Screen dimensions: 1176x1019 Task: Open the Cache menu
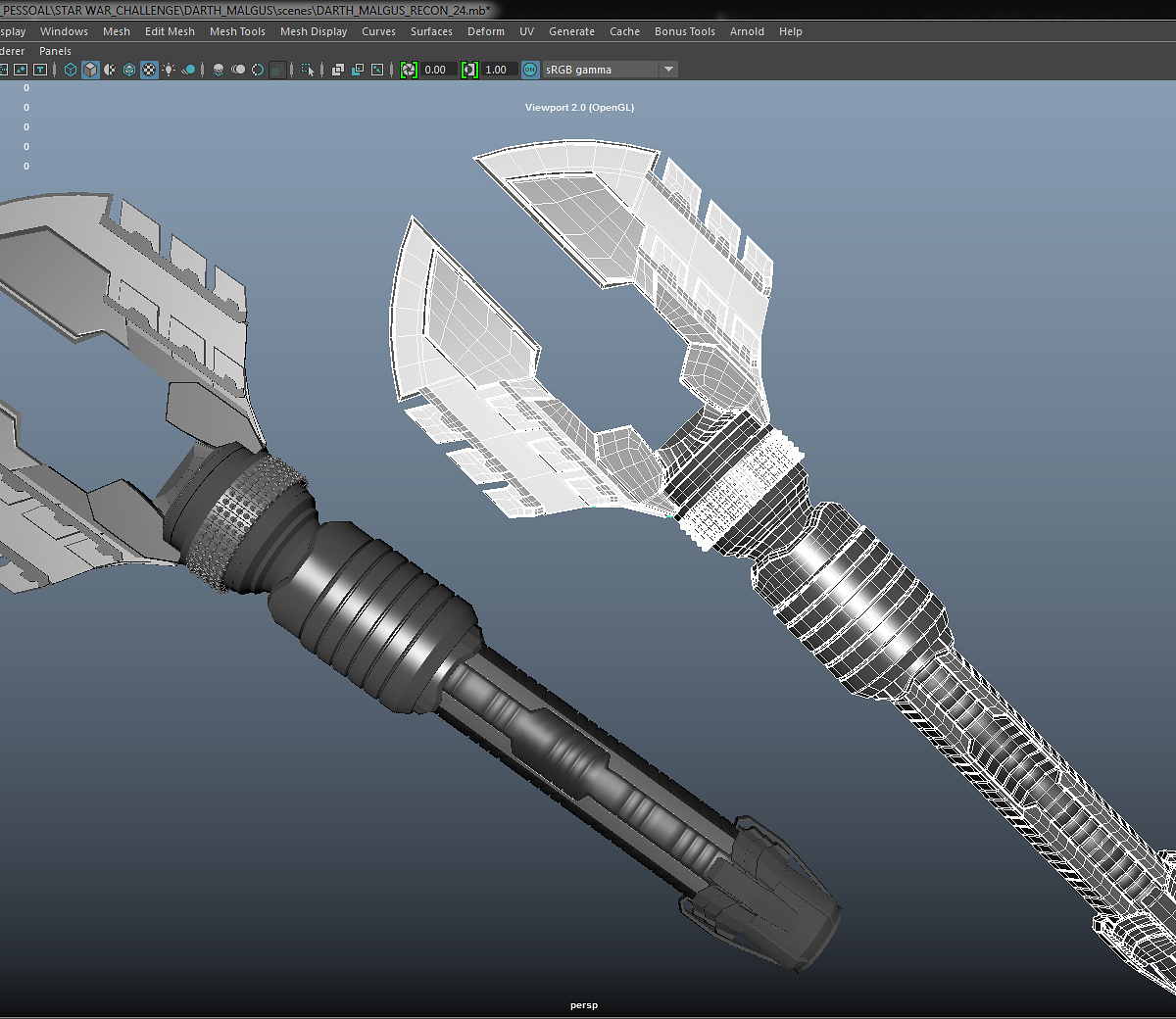tap(624, 31)
